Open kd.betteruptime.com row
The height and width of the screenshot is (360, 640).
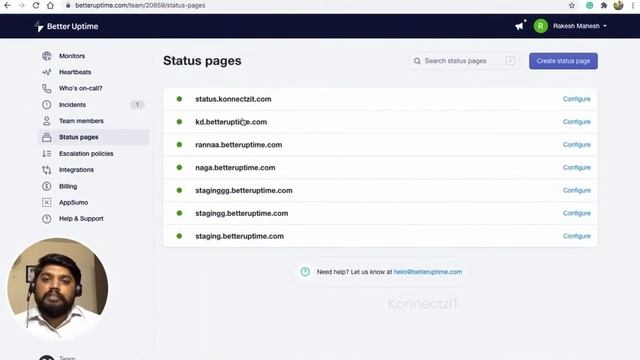click(x=380, y=122)
